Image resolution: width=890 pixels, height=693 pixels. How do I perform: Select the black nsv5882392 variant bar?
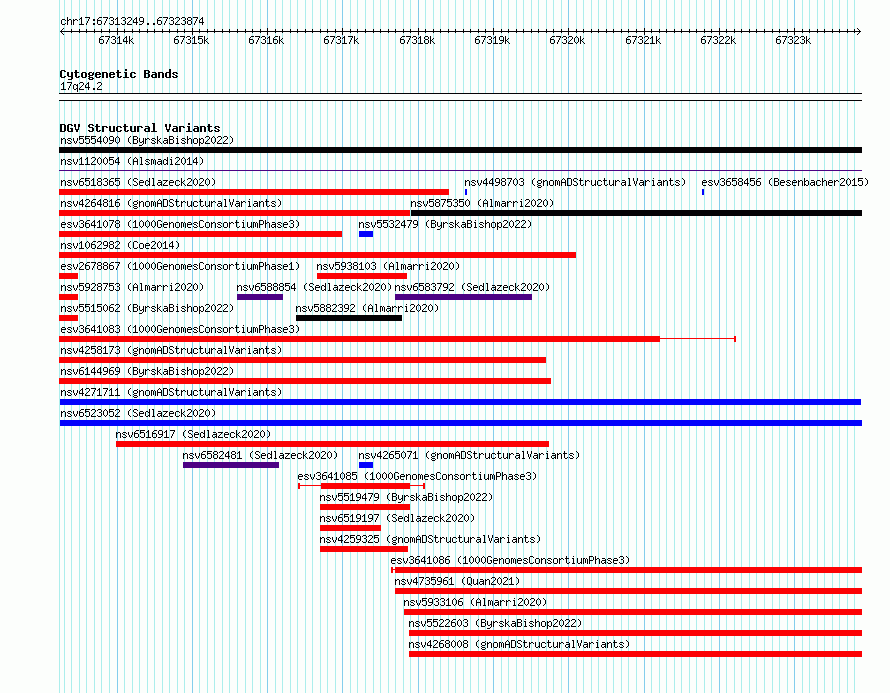point(349,318)
